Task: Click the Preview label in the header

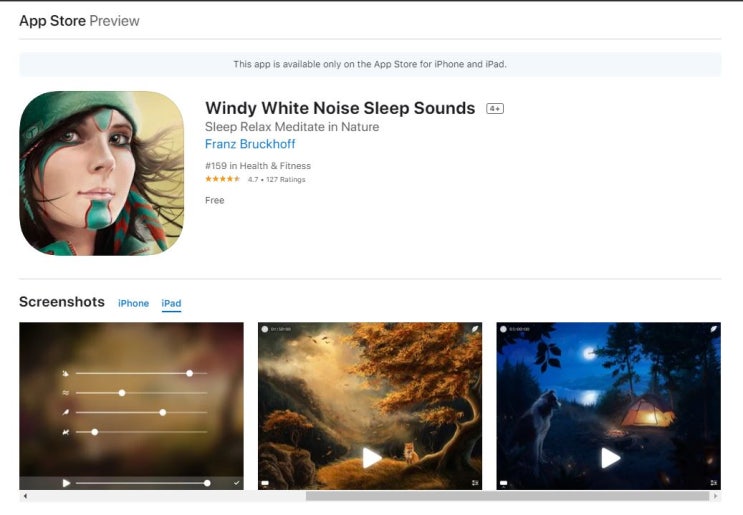Action: [114, 21]
